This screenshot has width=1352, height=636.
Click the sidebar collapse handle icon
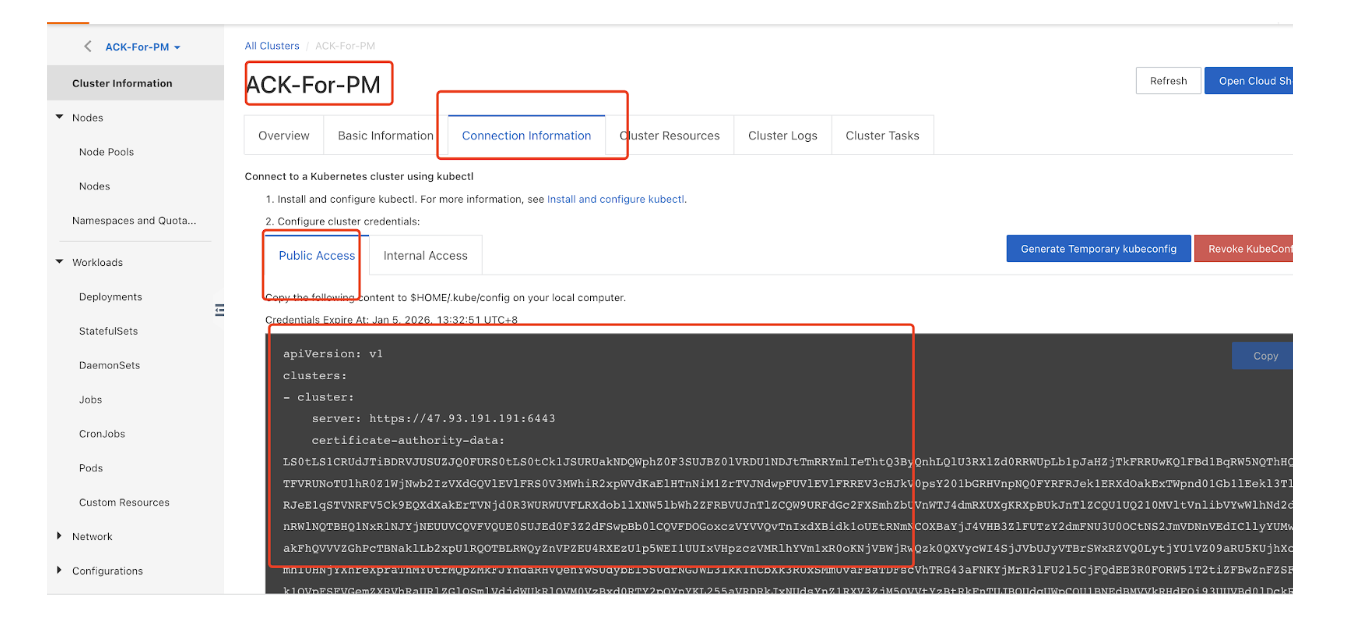(220, 311)
